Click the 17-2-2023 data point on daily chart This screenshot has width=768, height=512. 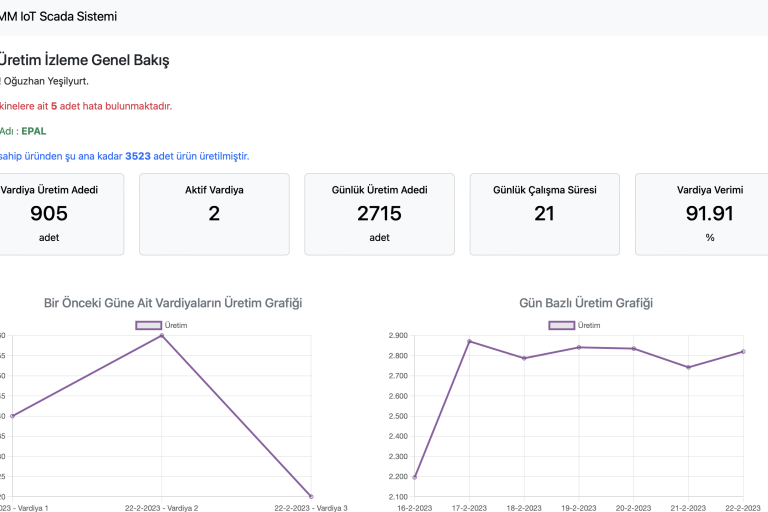click(x=469, y=341)
